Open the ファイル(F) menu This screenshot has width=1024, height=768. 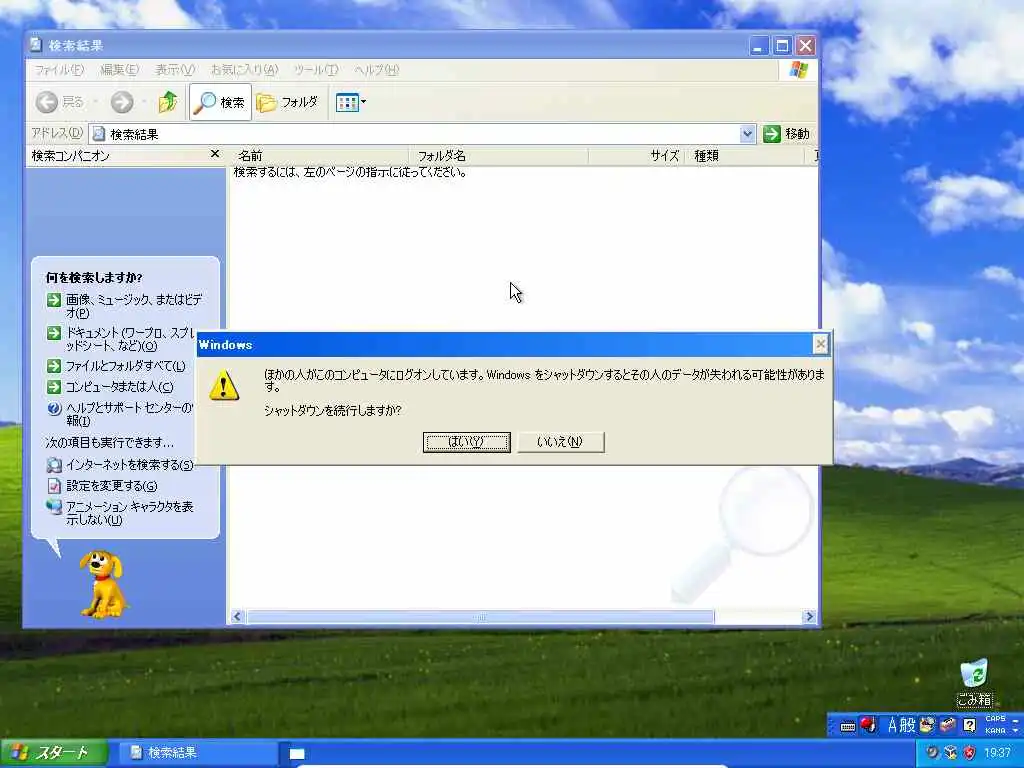(x=59, y=70)
